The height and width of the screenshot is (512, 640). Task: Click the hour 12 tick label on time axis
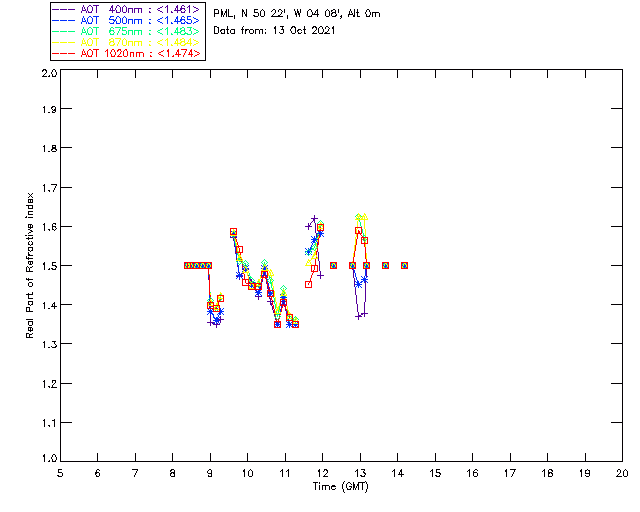(322, 473)
